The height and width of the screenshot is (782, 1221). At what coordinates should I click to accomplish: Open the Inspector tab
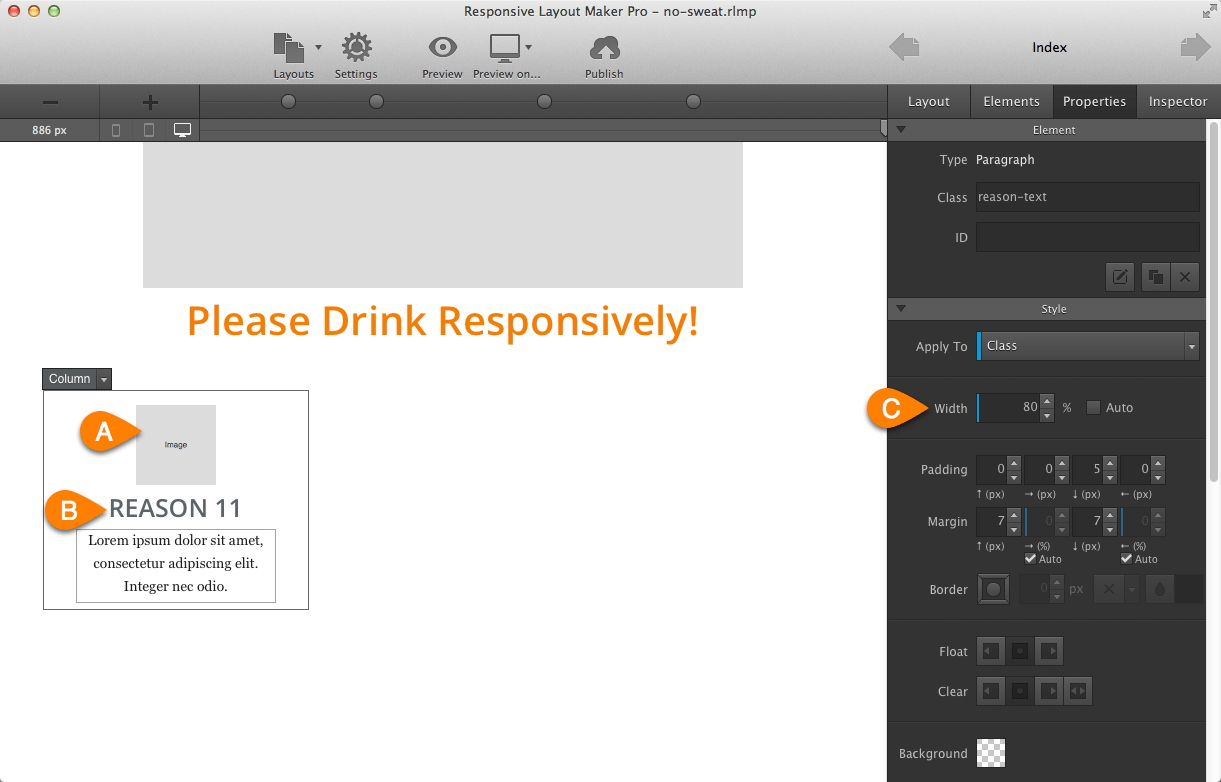pos(1178,101)
